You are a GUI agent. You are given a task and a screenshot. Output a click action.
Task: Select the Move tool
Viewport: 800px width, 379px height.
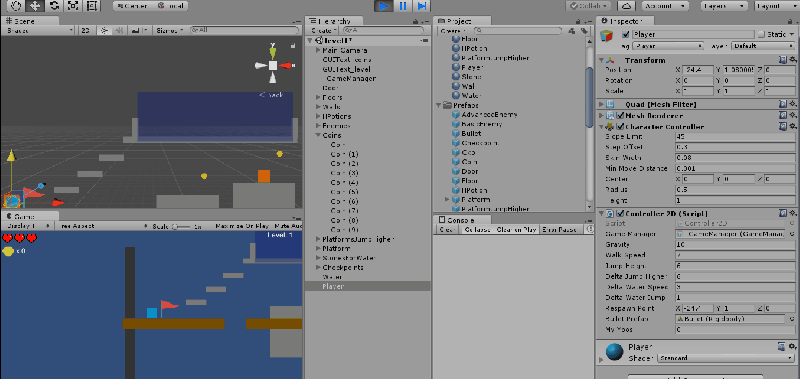[x=35, y=6]
